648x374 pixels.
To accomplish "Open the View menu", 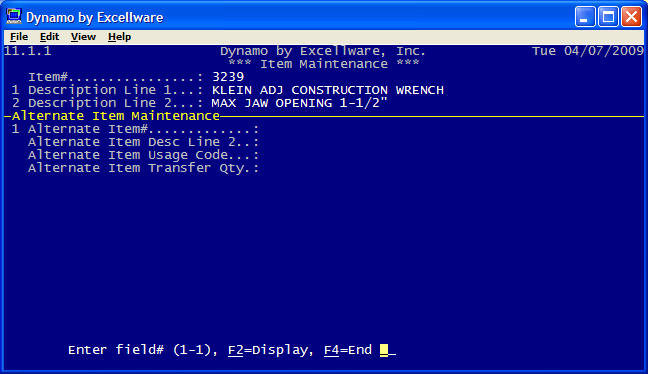I will (x=83, y=37).
